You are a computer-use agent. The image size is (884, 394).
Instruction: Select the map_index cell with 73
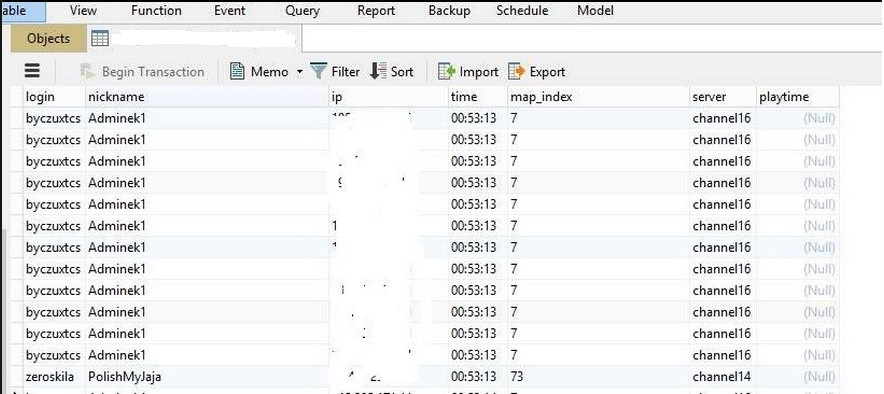[x=598, y=377]
